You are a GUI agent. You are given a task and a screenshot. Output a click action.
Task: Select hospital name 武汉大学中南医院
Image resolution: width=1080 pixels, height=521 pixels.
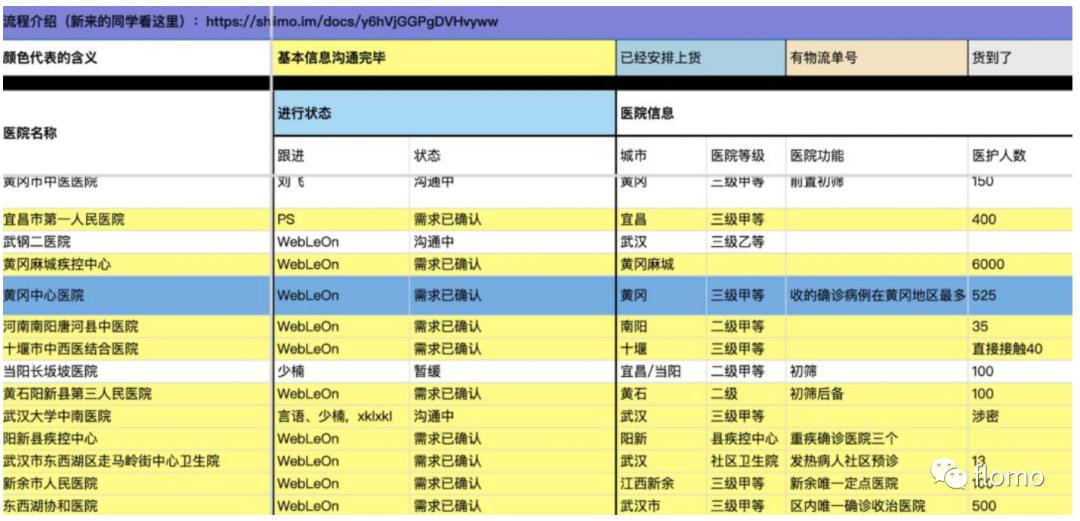[x=136, y=417]
